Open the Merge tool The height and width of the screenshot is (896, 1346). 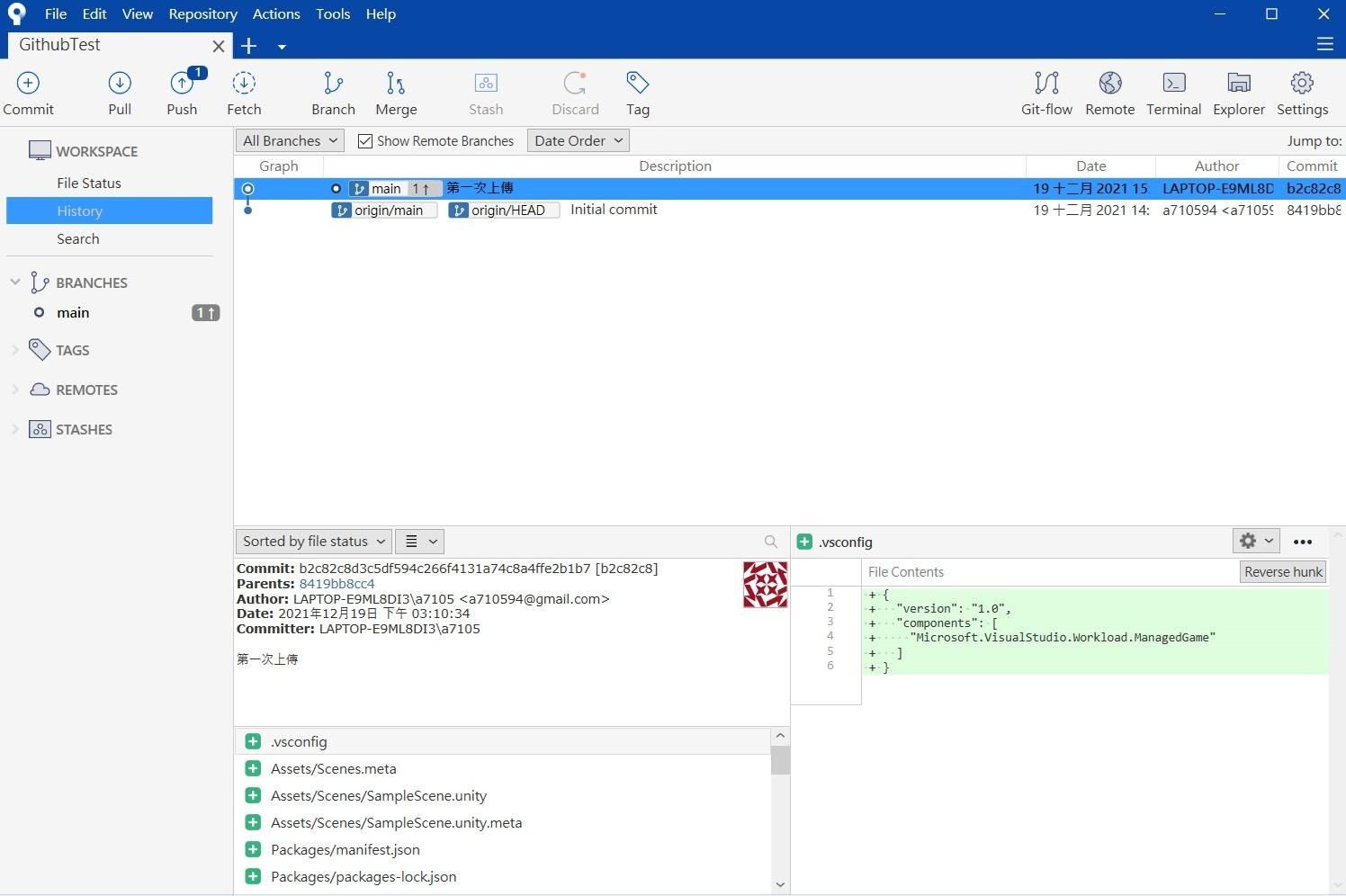coord(396,94)
